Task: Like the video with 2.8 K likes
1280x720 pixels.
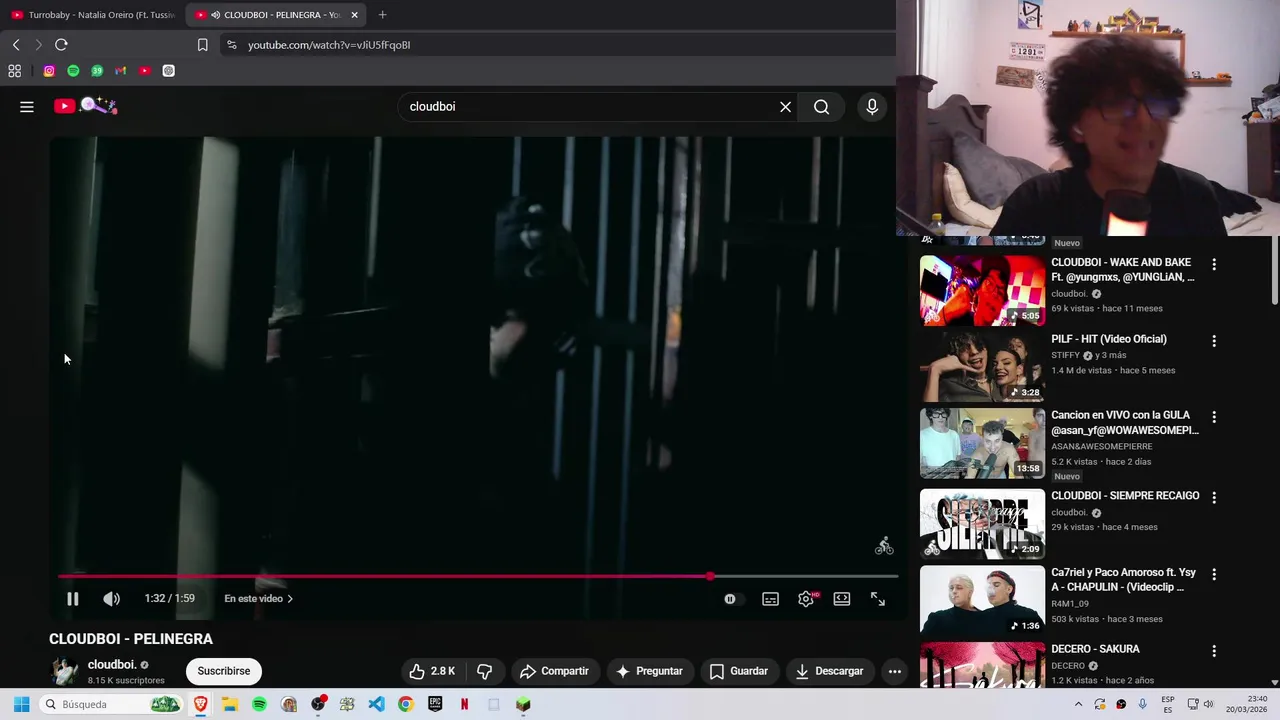Action: click(432, 671)
